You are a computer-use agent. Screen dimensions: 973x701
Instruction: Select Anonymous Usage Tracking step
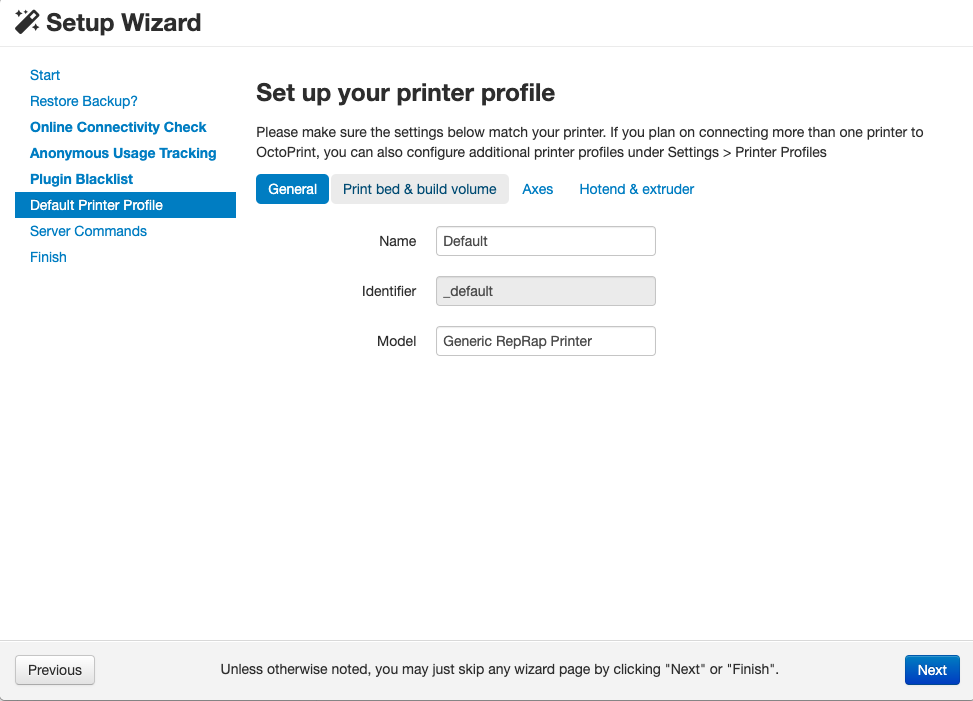tap(123, 153)
